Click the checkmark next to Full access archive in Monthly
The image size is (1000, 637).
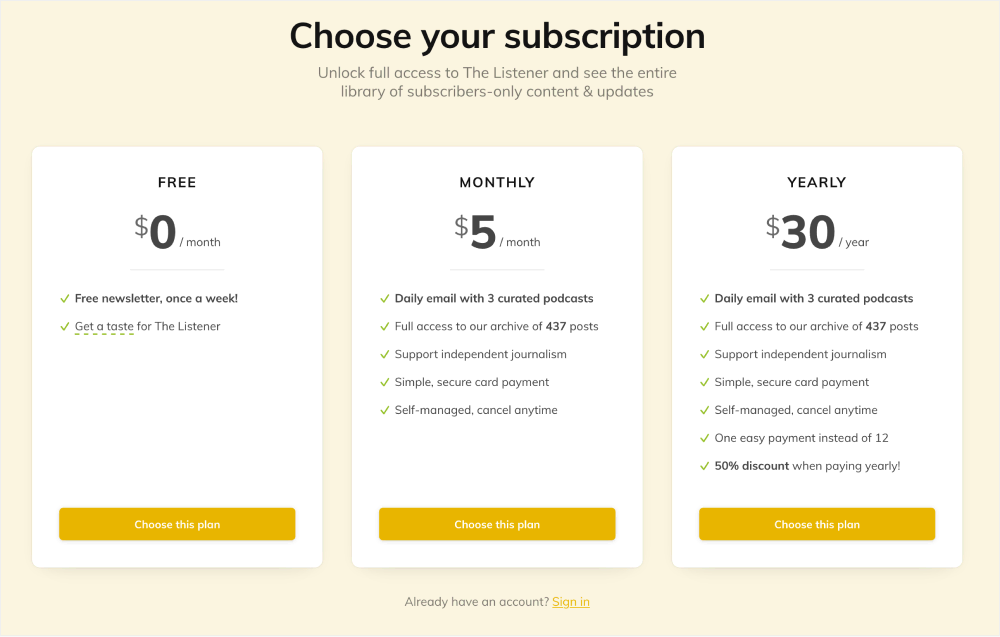pyautogui.click(x=385, y=326)
